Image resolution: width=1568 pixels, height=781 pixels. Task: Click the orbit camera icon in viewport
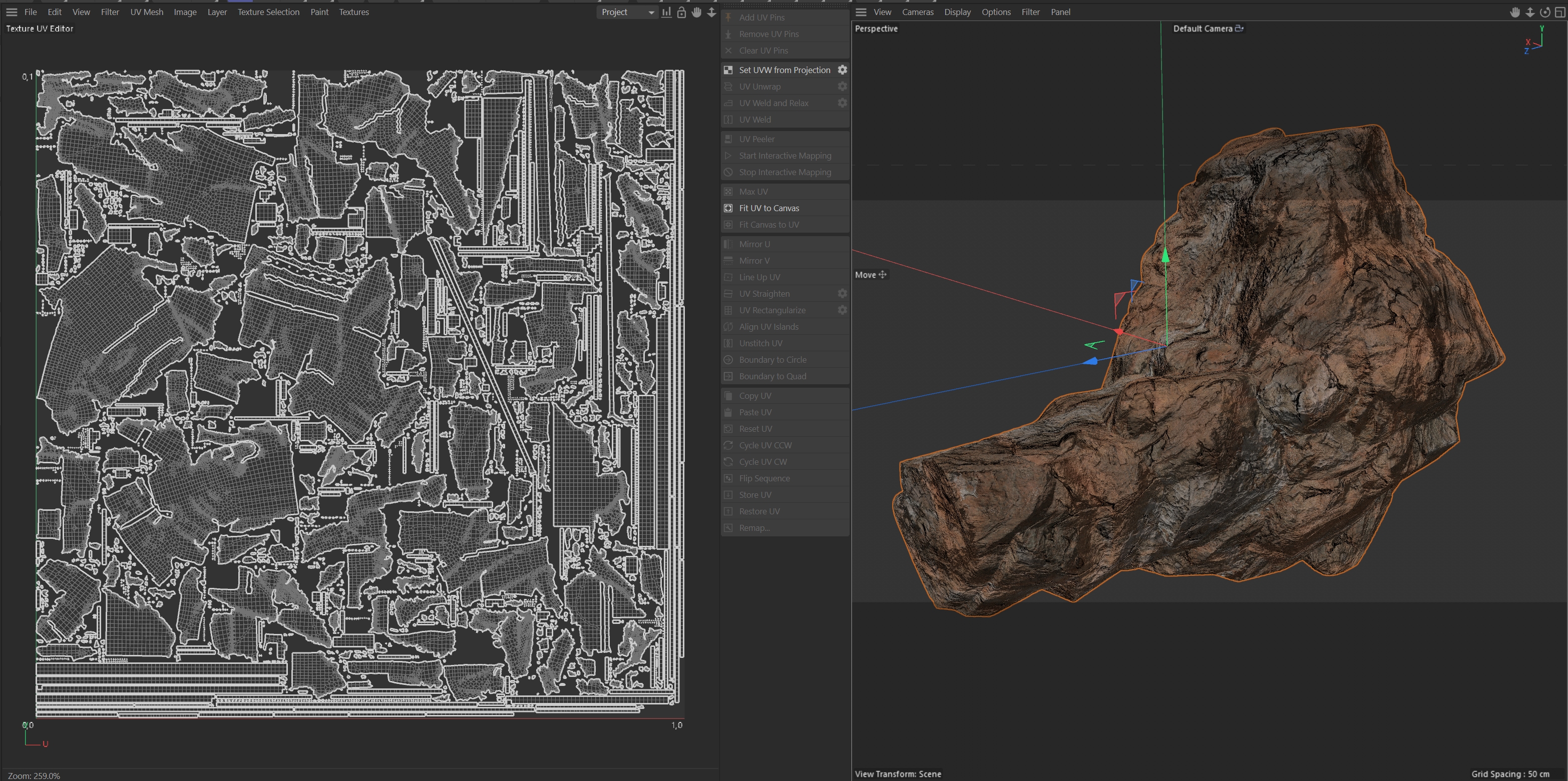click(x=1545, y=12)
